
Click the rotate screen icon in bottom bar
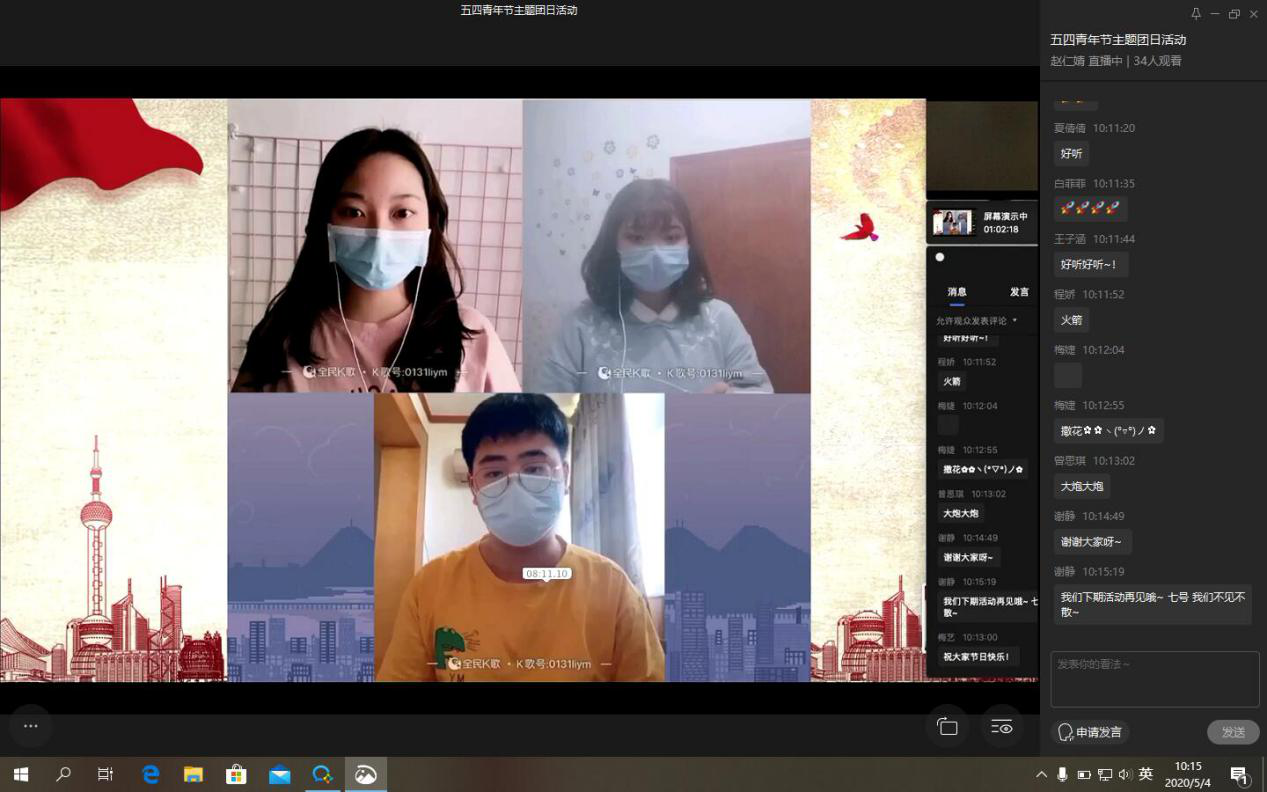pyautogui.click(x=947, y=727)
